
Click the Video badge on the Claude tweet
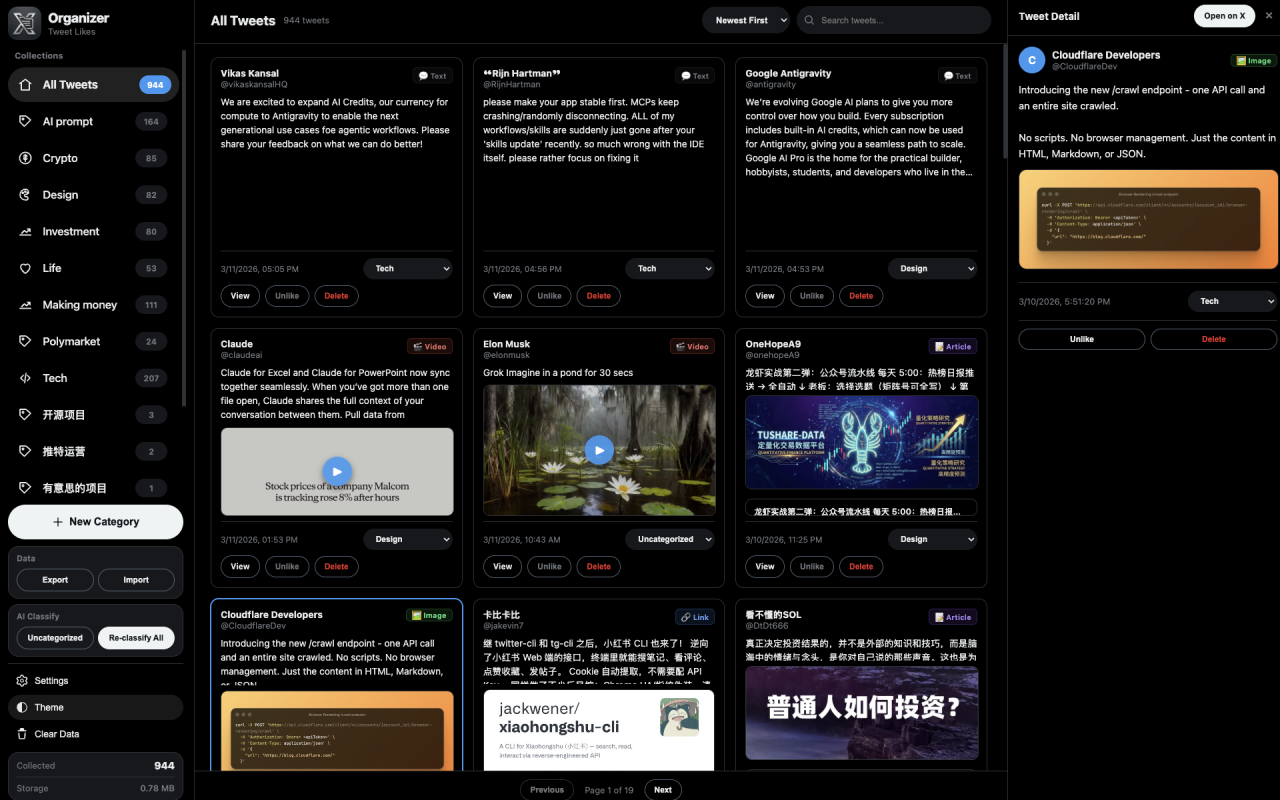click(x=430, y=347)
